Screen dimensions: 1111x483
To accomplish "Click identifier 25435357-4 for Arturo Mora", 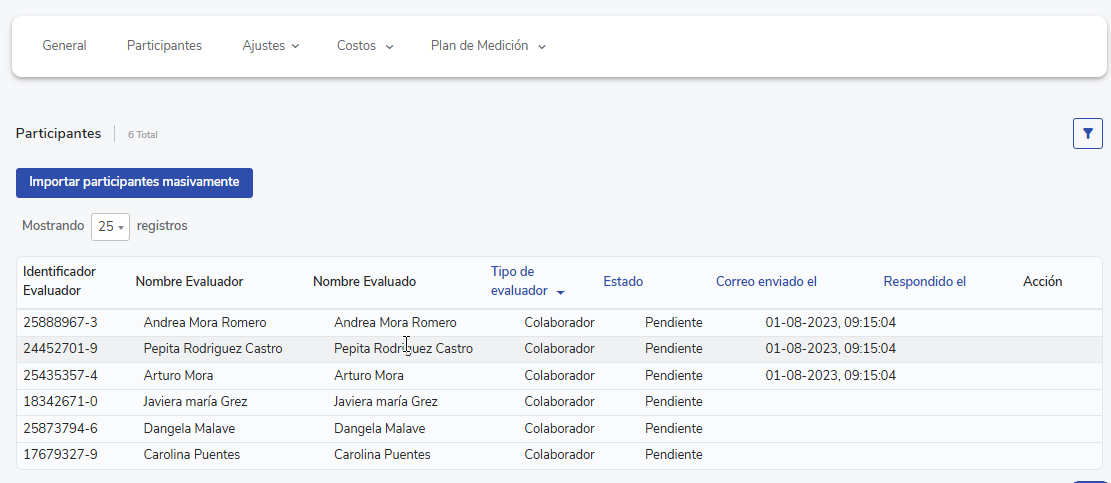I will (x=60, y=376).
